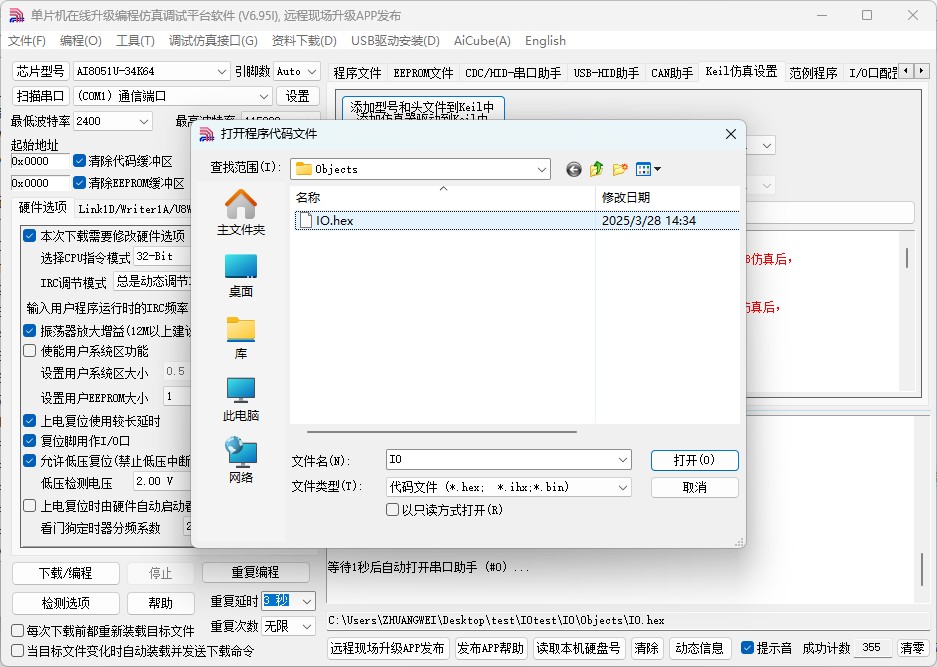Click the horizontal scrollbar in file list
Screen dimensions: 937x667
(x=442, y=432)
